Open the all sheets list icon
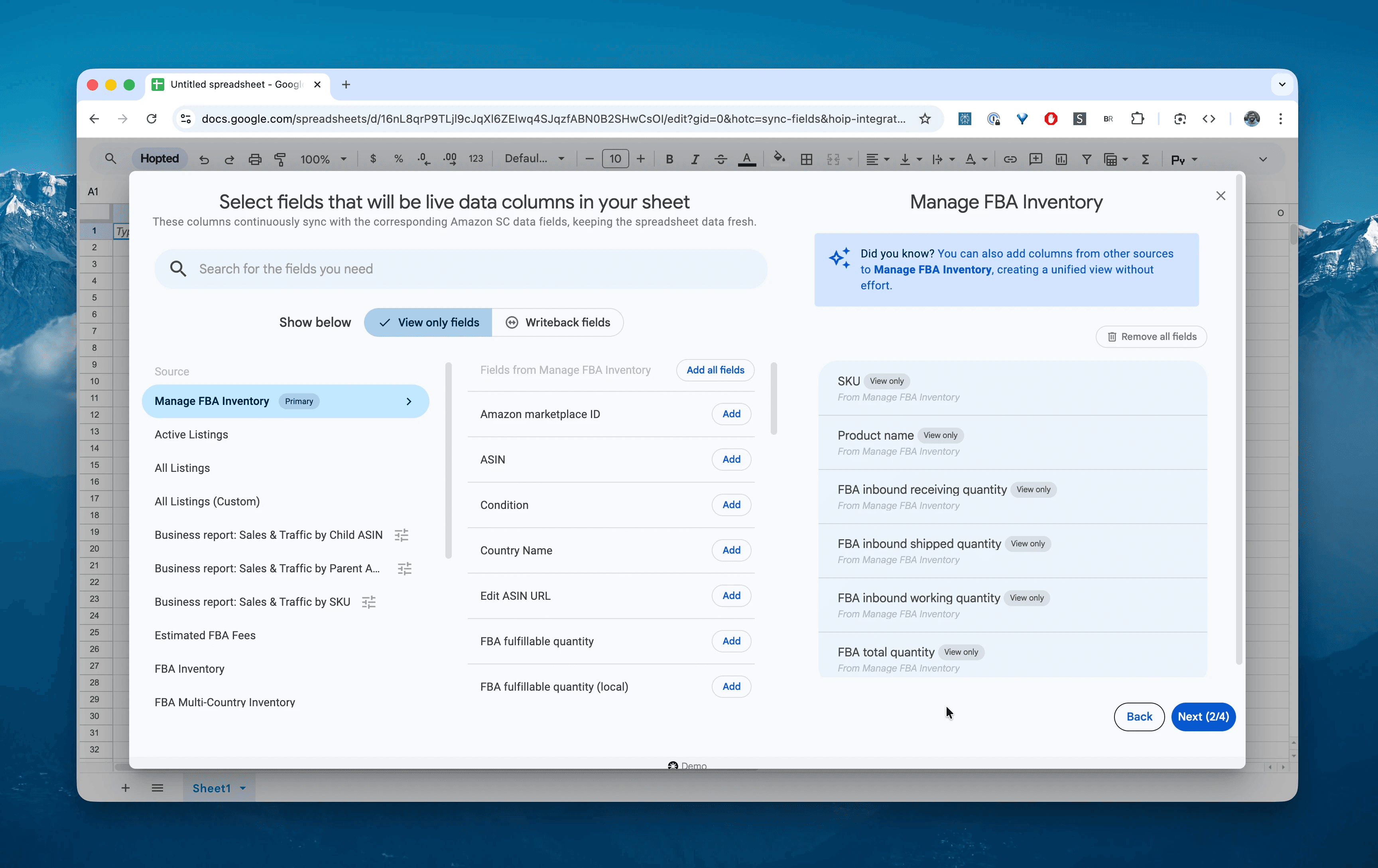 157,788
